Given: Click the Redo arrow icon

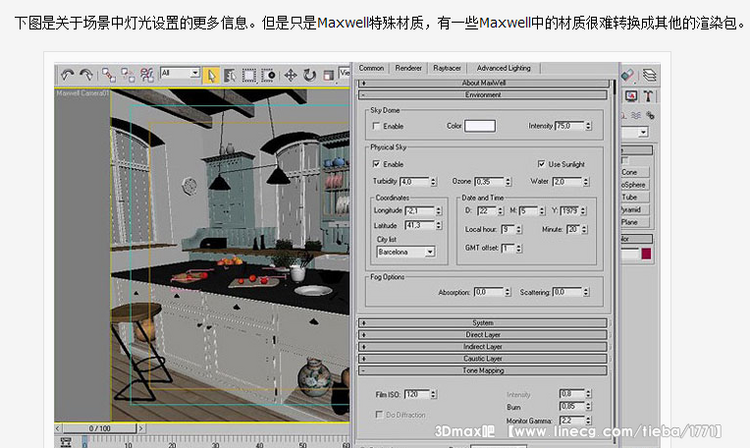Looking at the screenshot, I should click(87, 74).
